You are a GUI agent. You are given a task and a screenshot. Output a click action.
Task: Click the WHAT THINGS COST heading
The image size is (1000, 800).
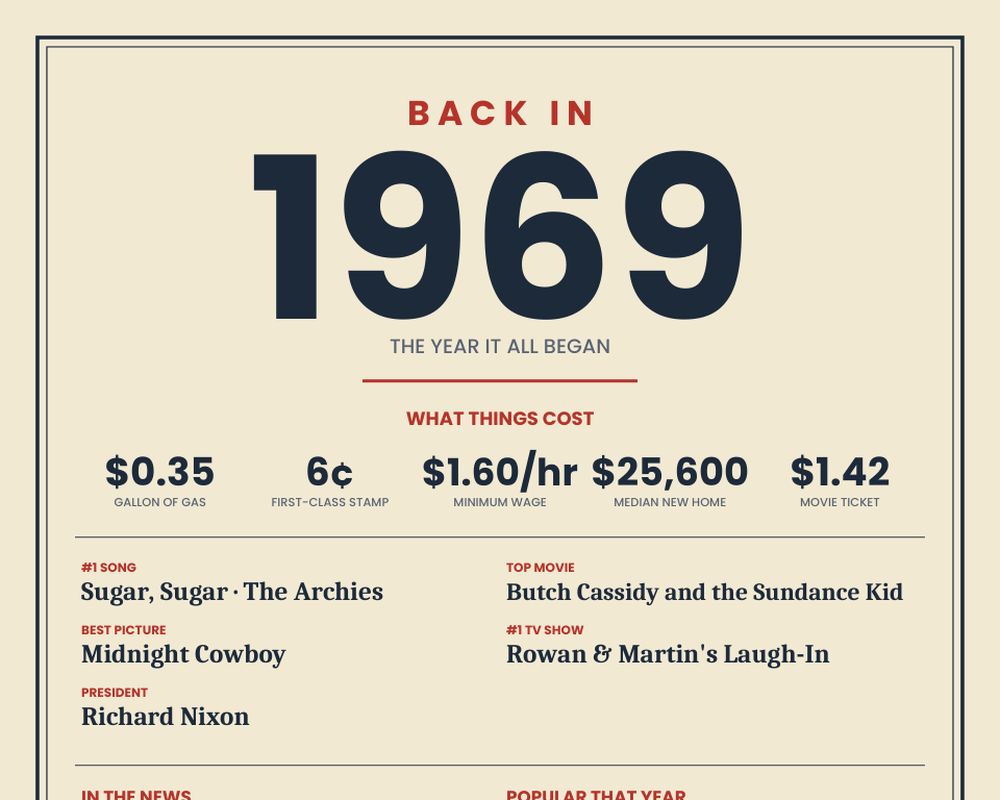point(500,419)
